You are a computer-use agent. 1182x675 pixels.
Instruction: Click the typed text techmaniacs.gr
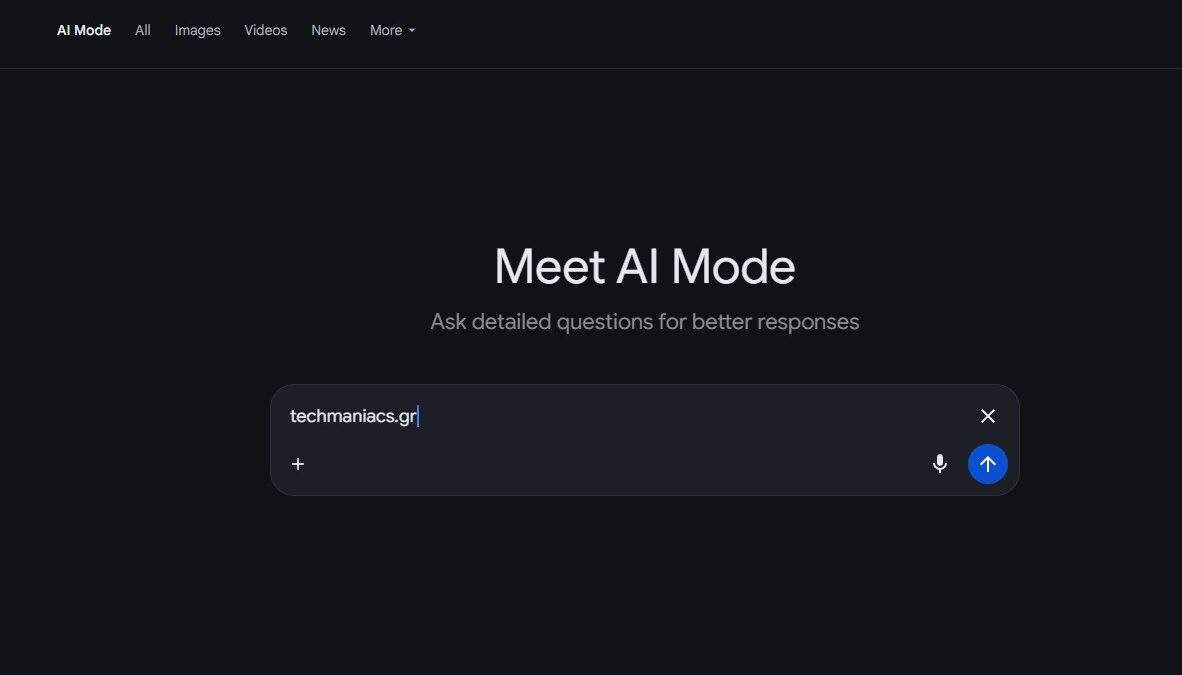pos(353,416)
